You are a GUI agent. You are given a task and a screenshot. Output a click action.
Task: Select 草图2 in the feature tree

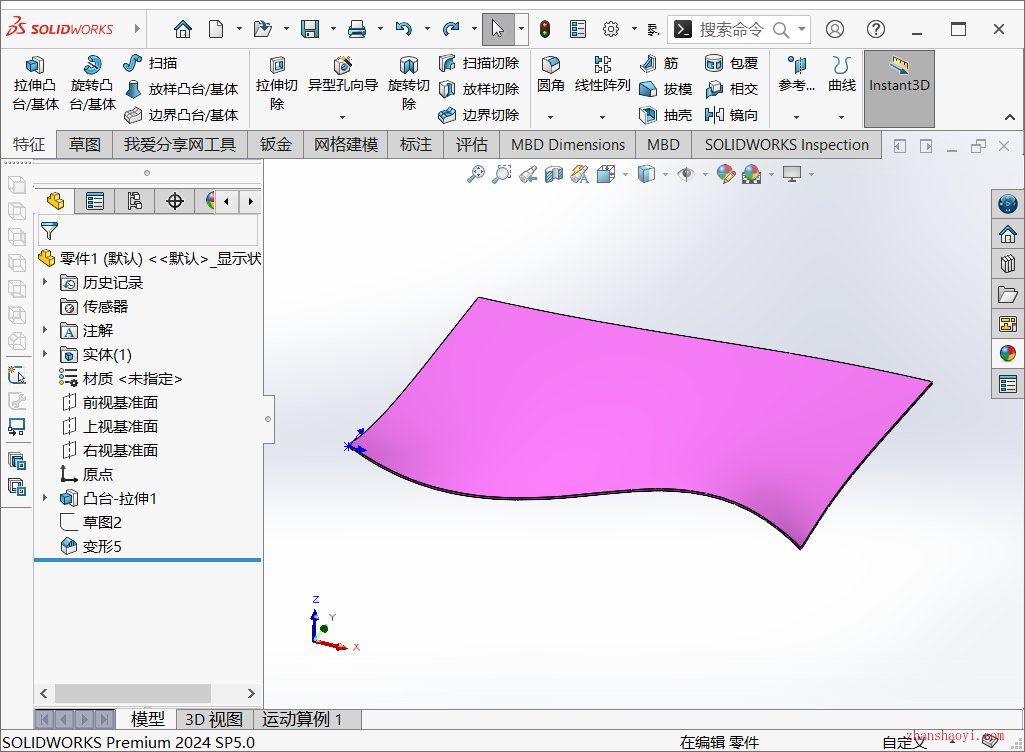pos(92,522)
